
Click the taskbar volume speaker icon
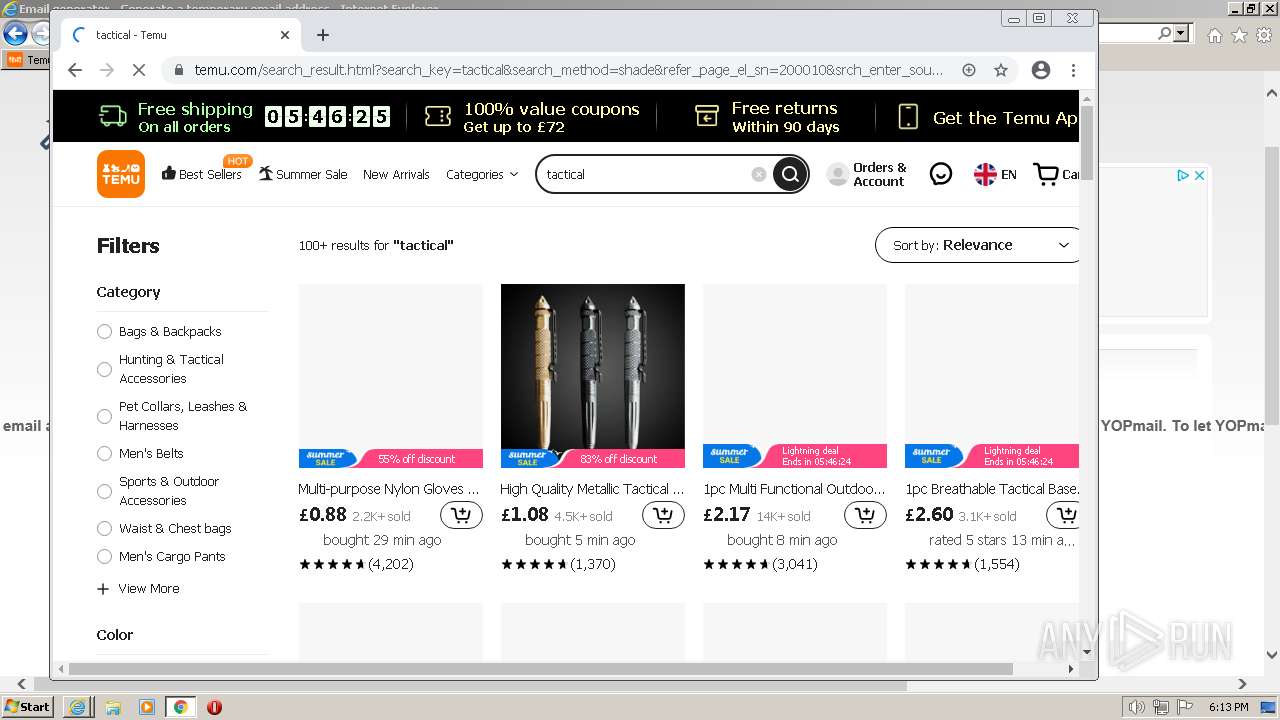click(1137, 707)
